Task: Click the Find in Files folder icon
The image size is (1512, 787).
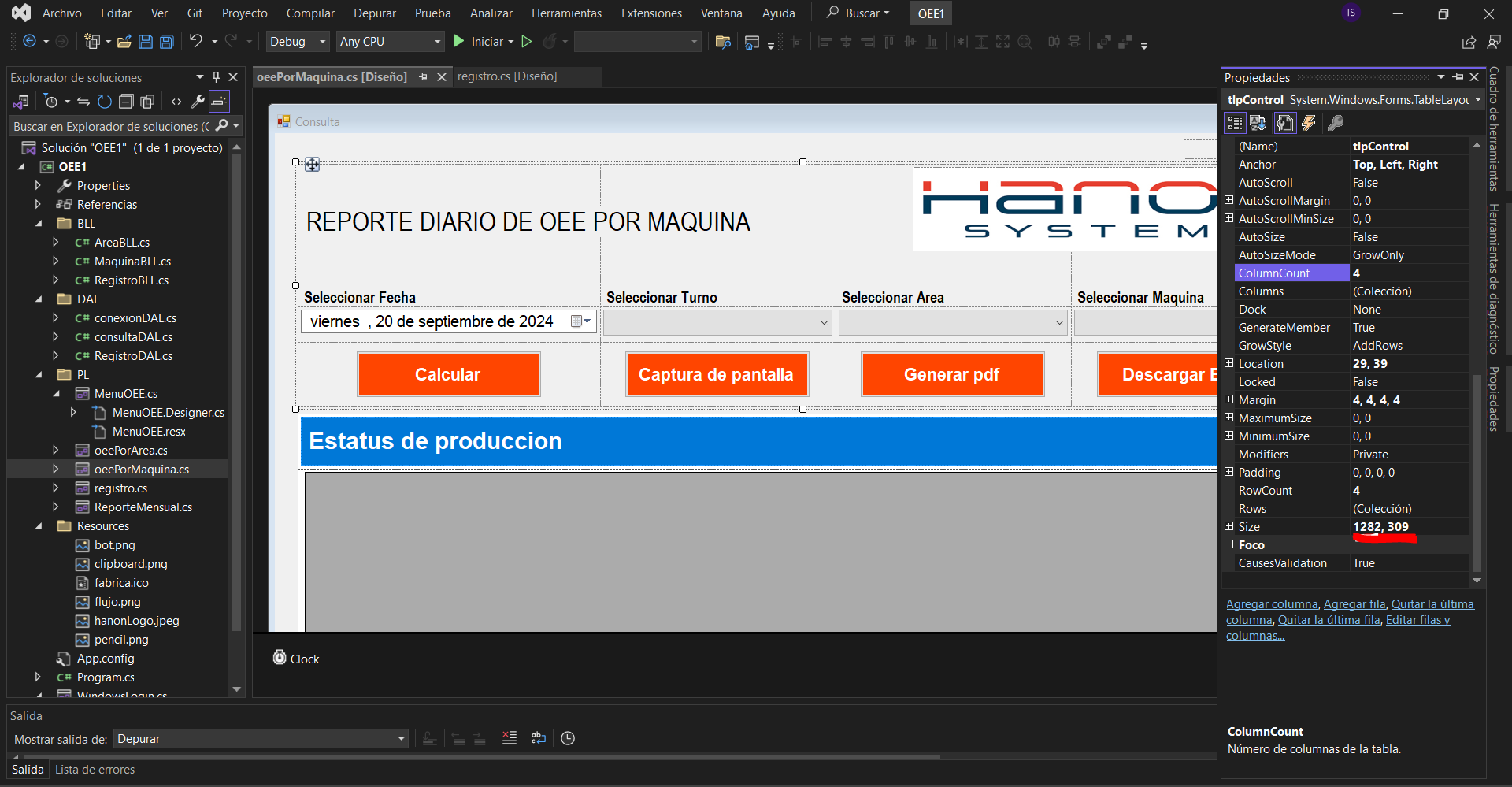Action: pyautogui.click(x=723, y=42)
